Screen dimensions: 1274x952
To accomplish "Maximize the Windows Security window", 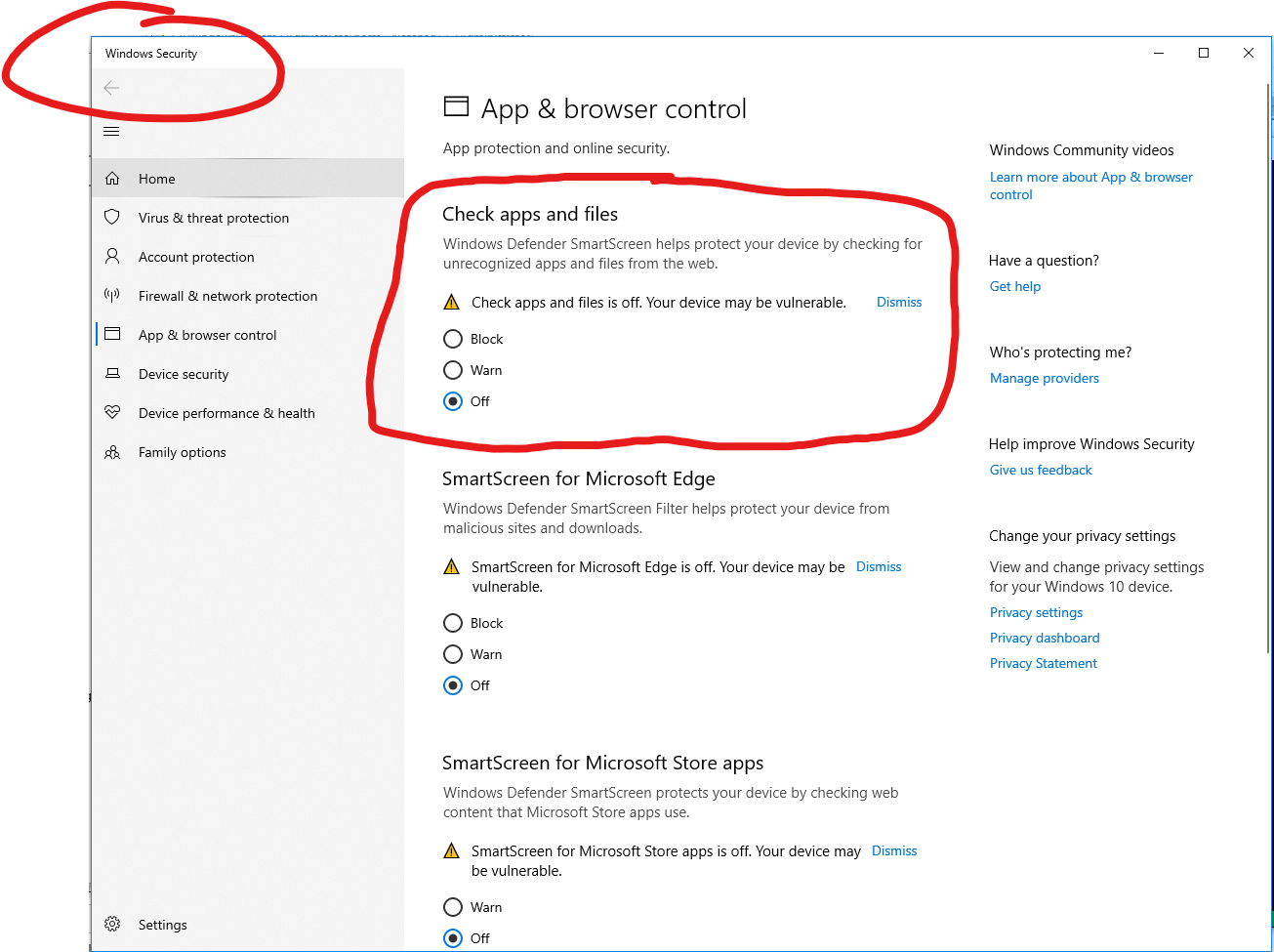I will [x=1204, y=53].
